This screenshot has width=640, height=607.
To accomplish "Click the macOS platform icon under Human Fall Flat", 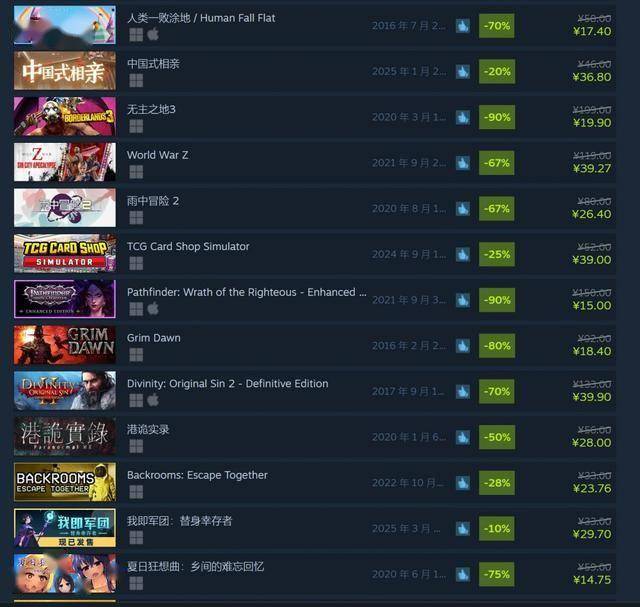I will point(153,35).
